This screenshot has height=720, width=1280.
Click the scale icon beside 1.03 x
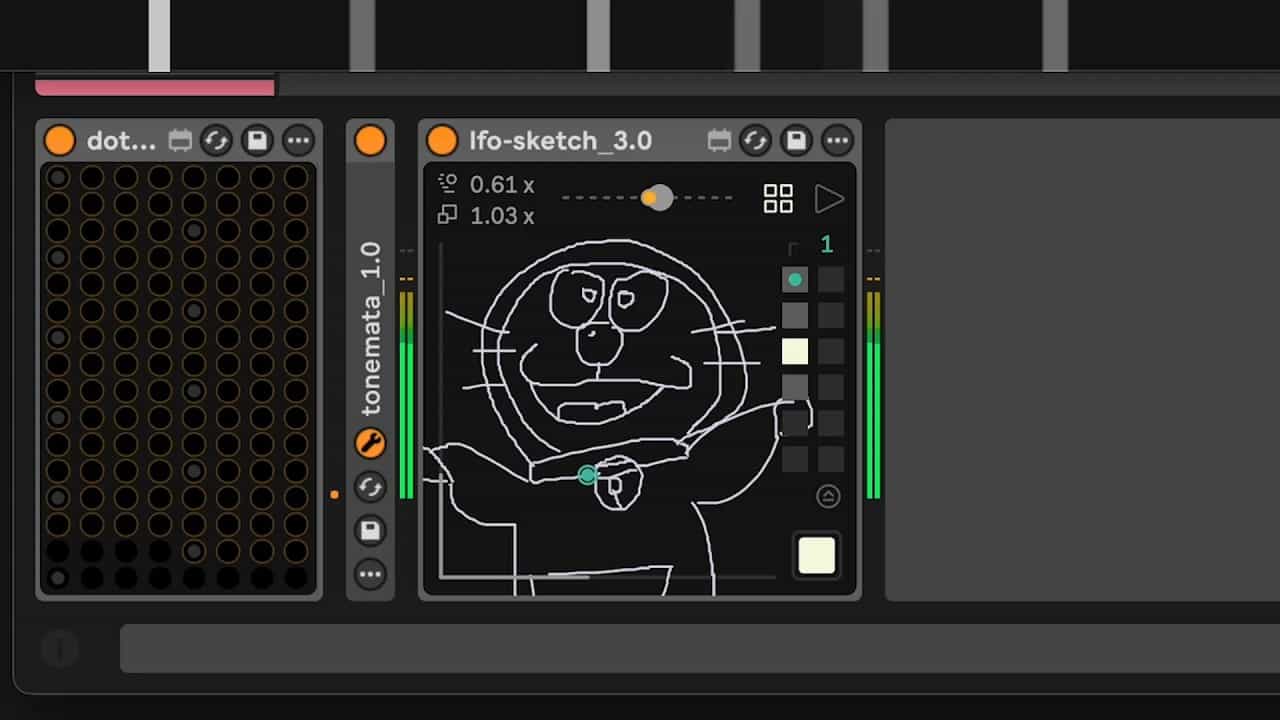click(448, 214)
